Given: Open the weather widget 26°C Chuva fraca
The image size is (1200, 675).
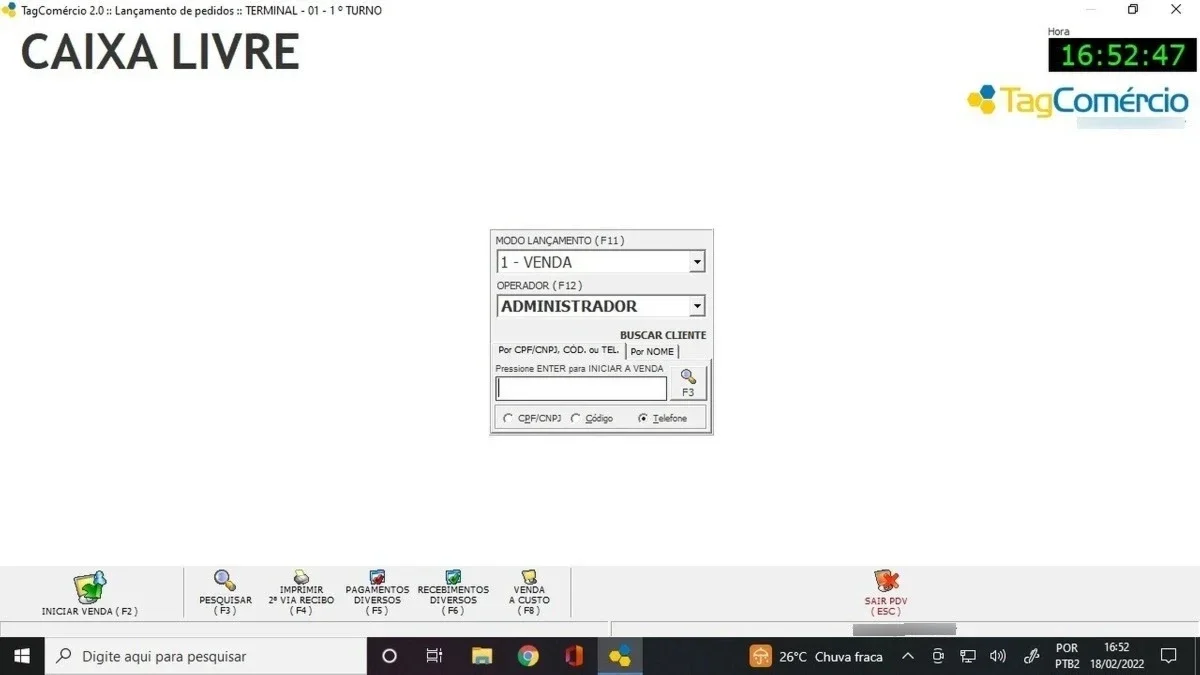Looking at the screenshot, I should tap(817, 656).
